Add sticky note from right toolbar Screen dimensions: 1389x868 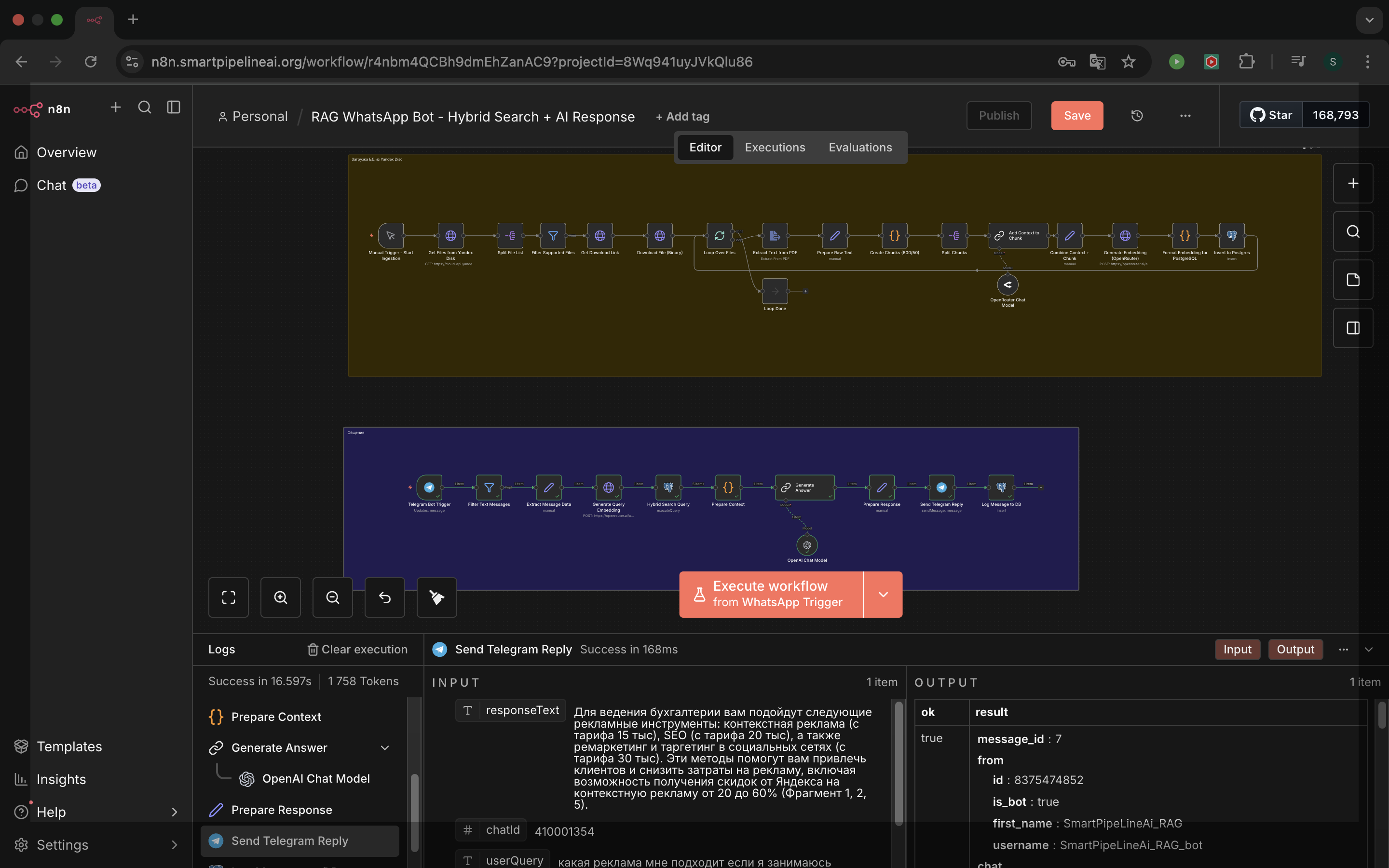[1353, 280]
